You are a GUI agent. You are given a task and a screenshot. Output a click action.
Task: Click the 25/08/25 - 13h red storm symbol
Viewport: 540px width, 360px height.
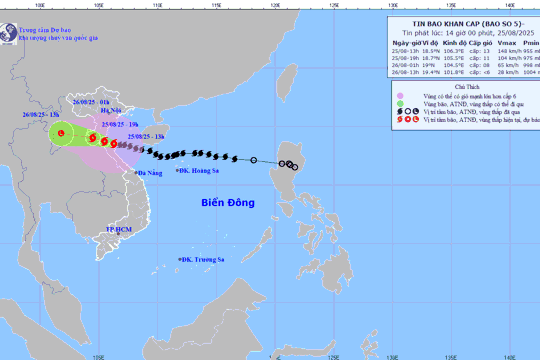tap(114, 144)
